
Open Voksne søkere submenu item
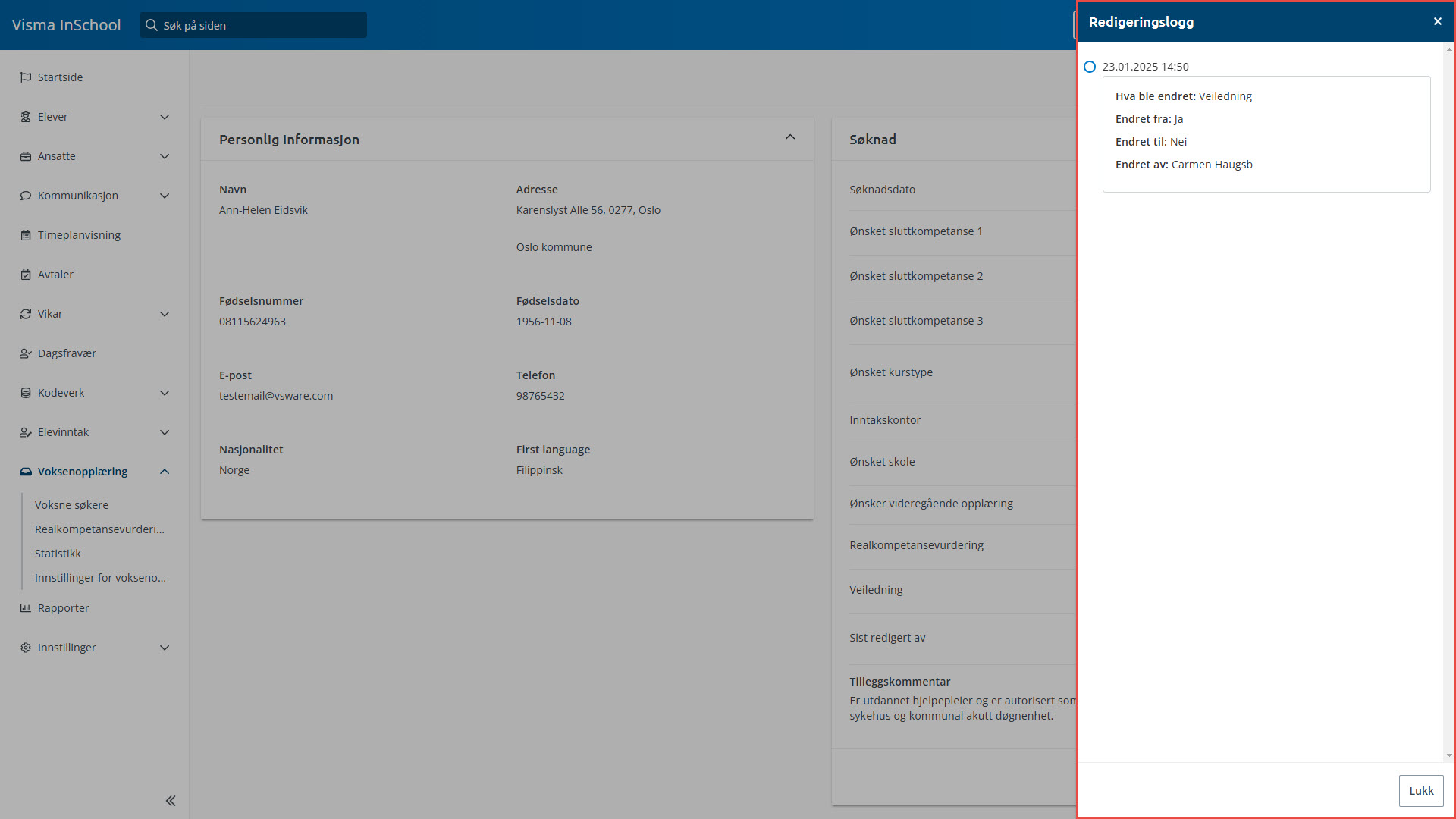click(71, 505)
